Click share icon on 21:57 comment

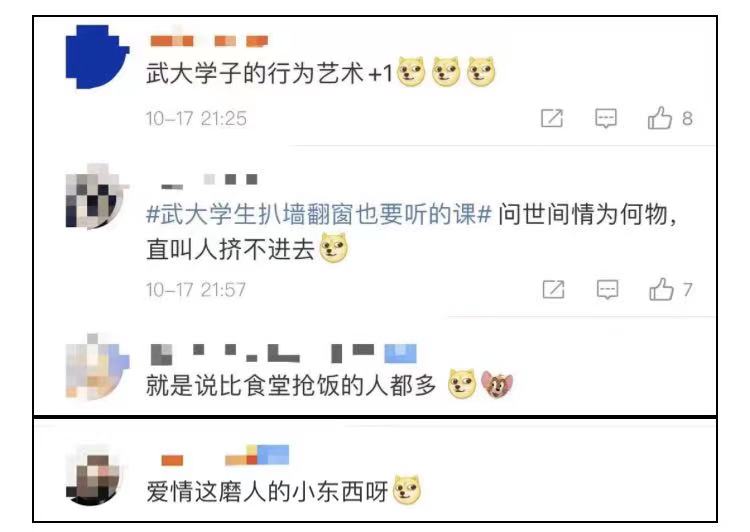point(553,289)
